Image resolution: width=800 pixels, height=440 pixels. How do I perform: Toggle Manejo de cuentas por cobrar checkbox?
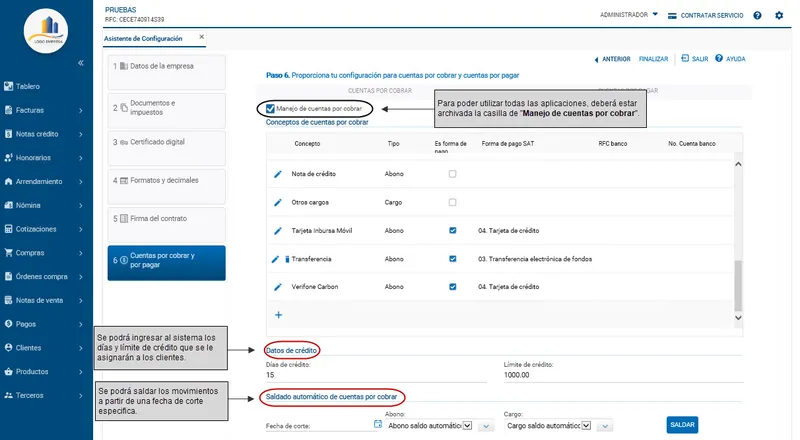(x=270, y=108)
